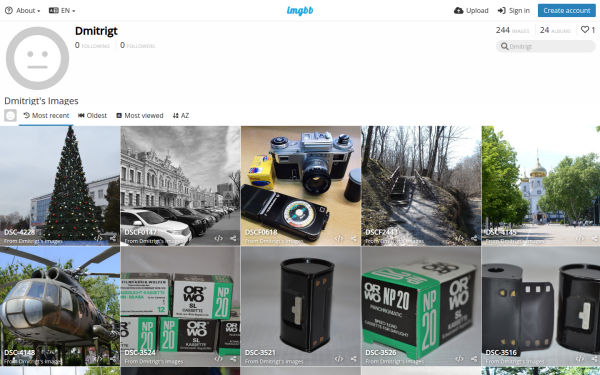This screenshot has width=600, height=375.
Task: Click share icon on DSCF2443
Action: [x=474, y=238]
